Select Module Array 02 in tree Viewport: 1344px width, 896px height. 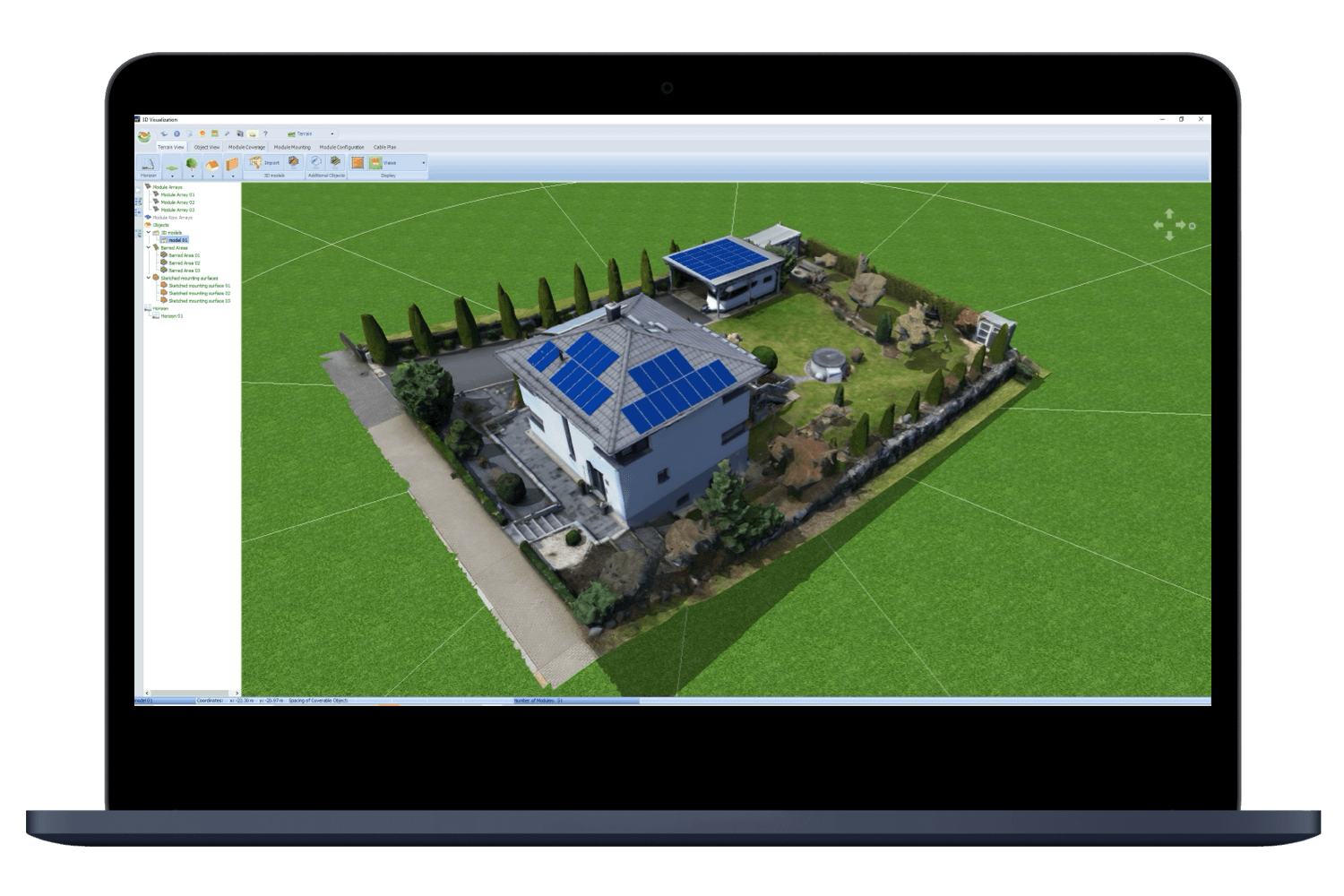(x=177, y=202)
